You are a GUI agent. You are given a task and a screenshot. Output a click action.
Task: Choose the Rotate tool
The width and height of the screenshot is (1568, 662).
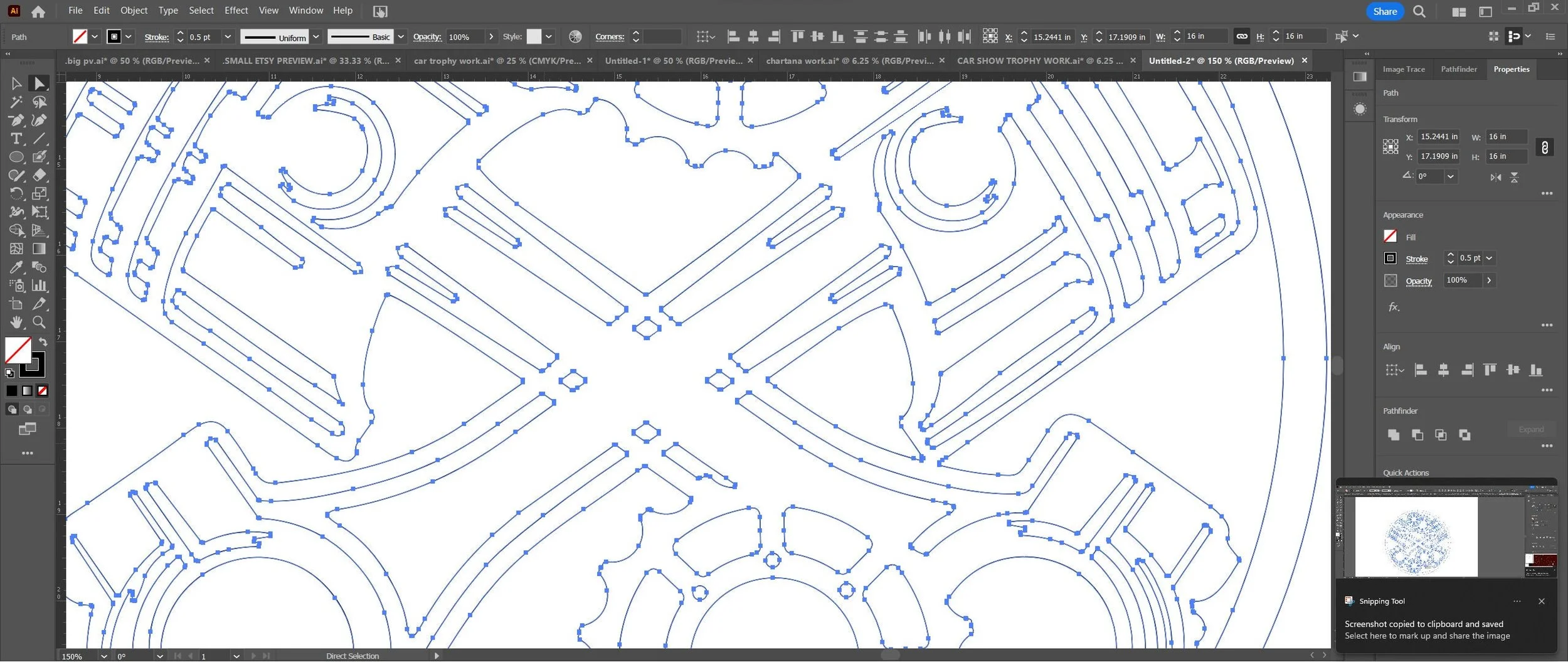point(16,194)
